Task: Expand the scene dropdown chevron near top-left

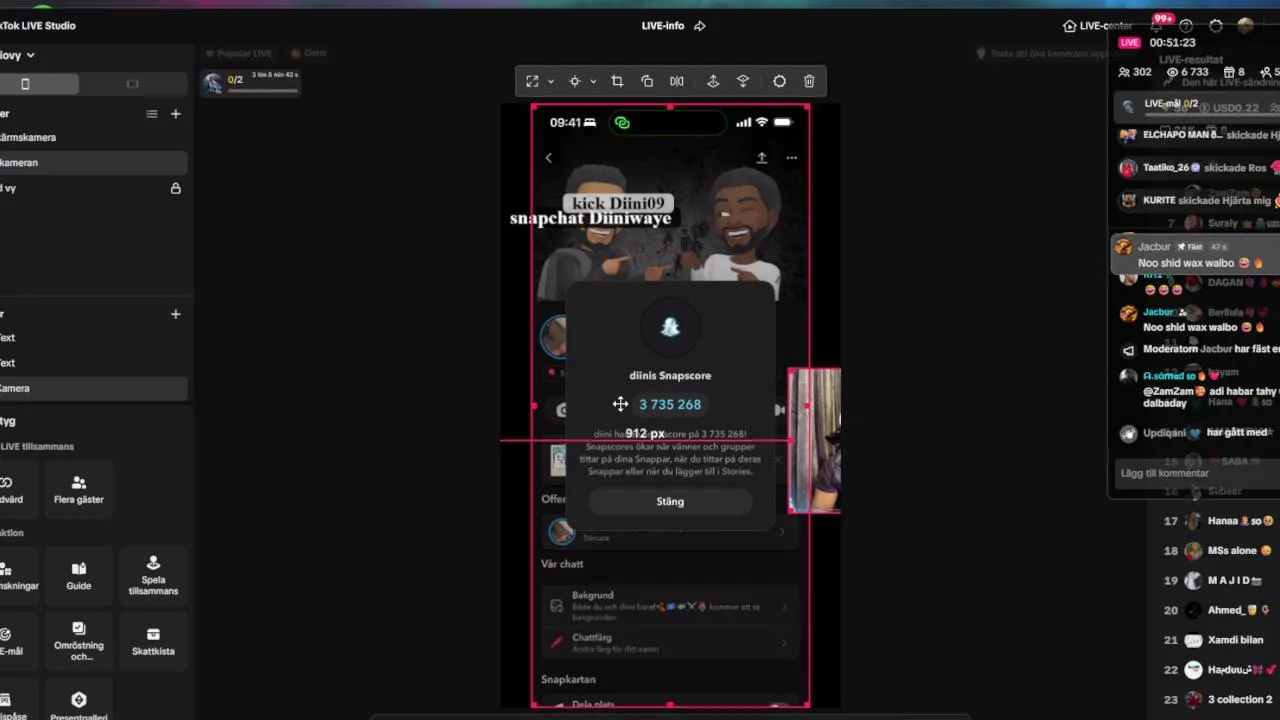Action: click(x=31, y=55)
